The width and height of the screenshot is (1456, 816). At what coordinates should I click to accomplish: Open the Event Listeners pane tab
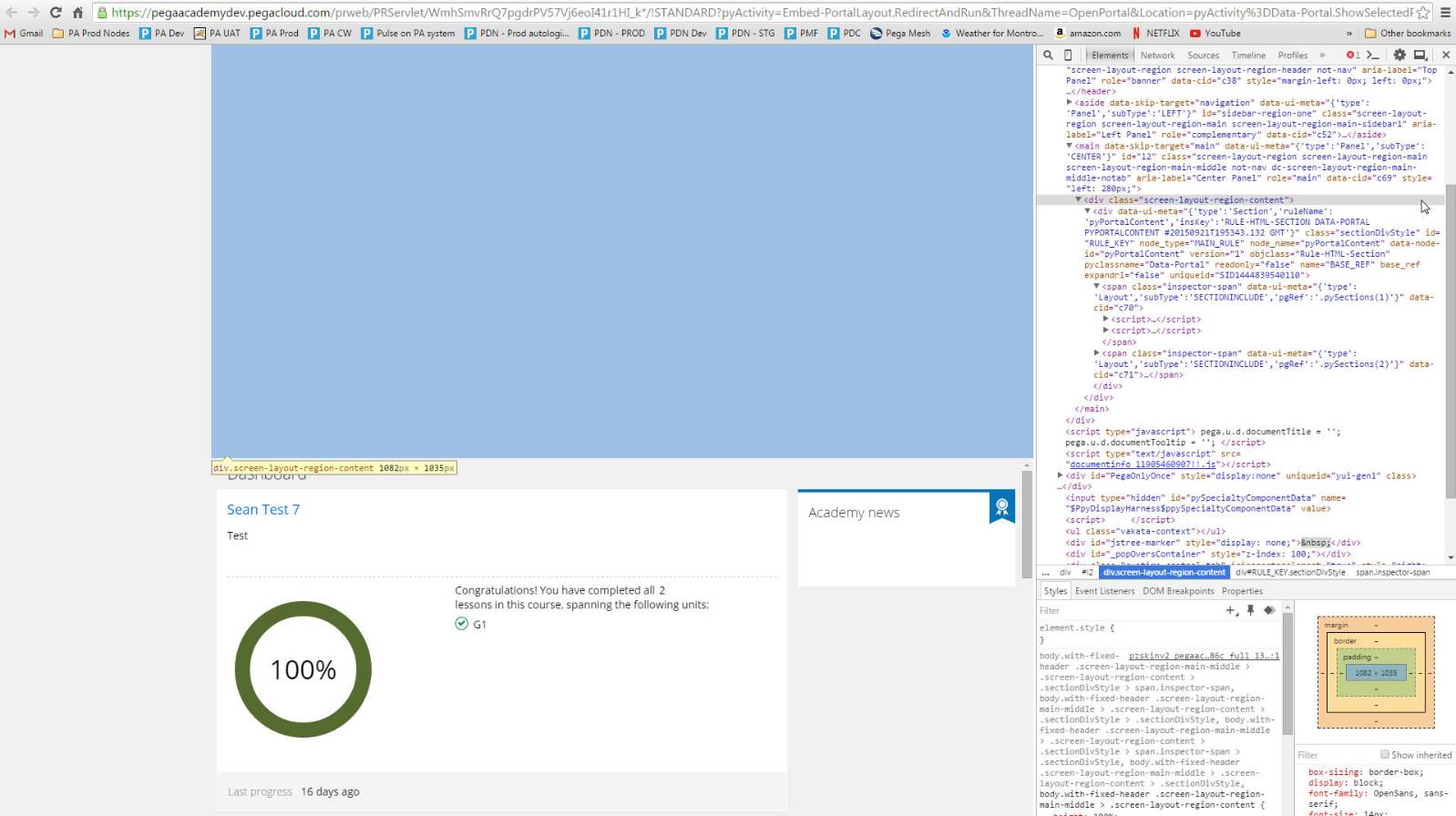(1104, 591)
